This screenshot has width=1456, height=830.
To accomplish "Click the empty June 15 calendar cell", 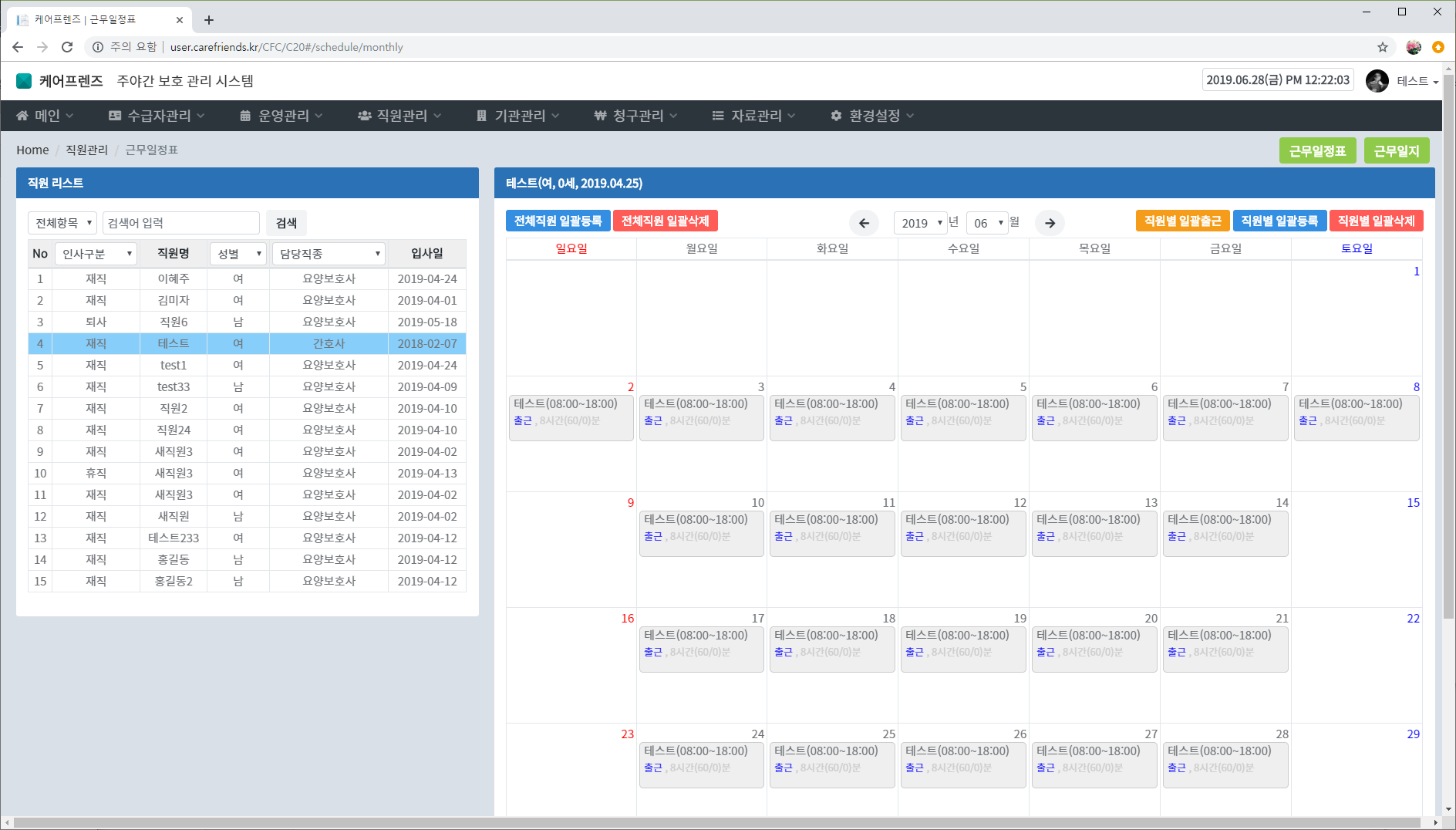I will pos(1357,549).
